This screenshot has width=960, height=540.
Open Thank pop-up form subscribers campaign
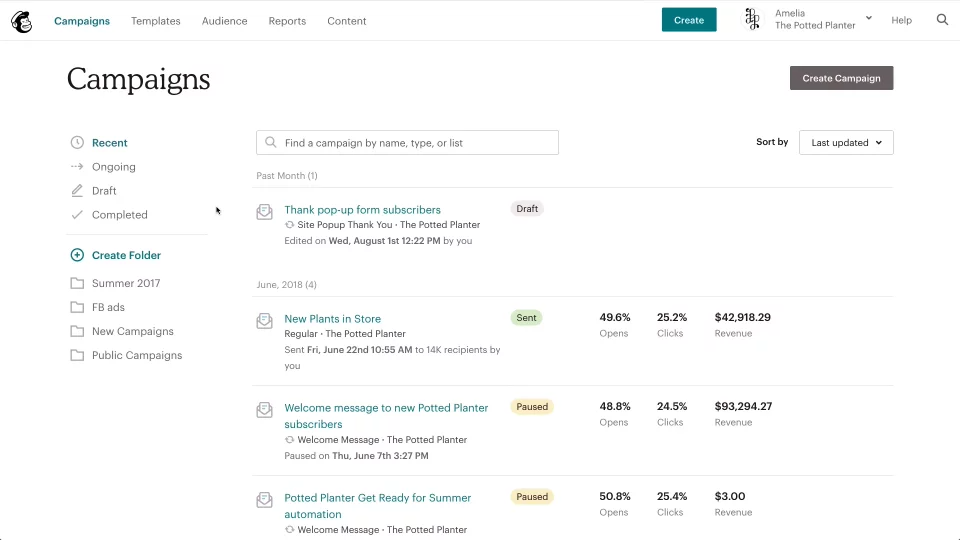(362, 210)
